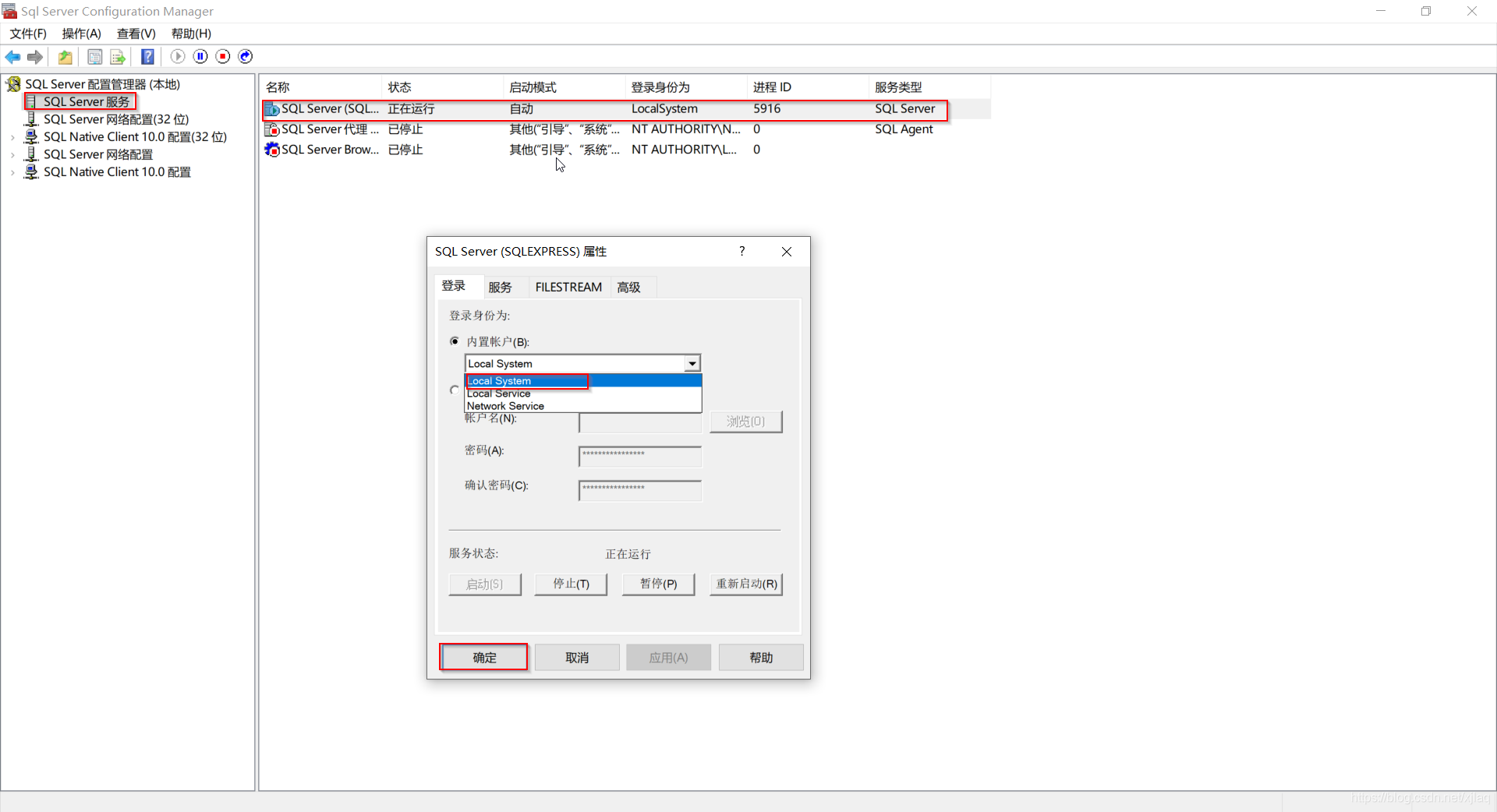Expand the SQL Server 网络配置 node
Viewport: 1497px width, 812px height.
tap(12, 154)
